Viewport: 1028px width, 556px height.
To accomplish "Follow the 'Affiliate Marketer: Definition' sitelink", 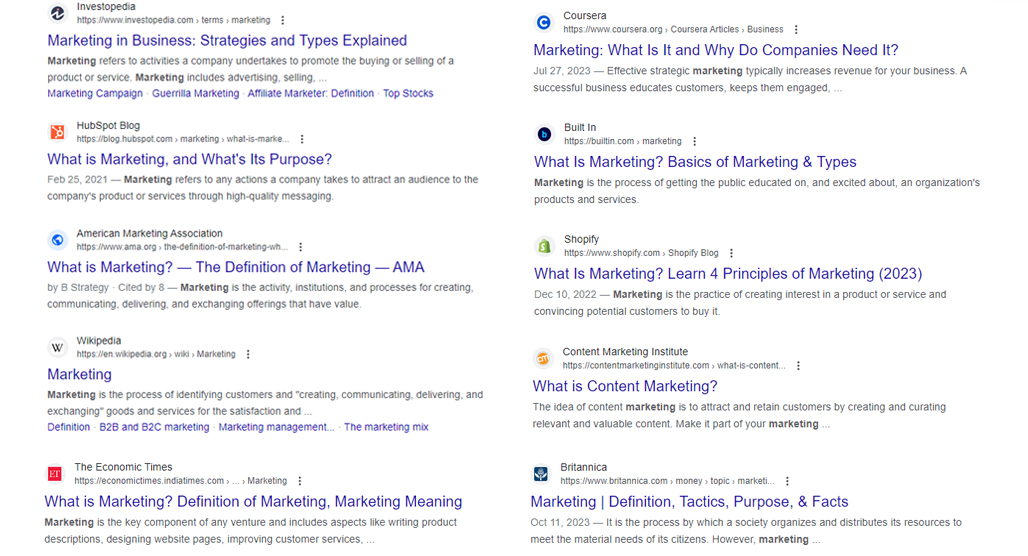I will click(x=311, y=94).
